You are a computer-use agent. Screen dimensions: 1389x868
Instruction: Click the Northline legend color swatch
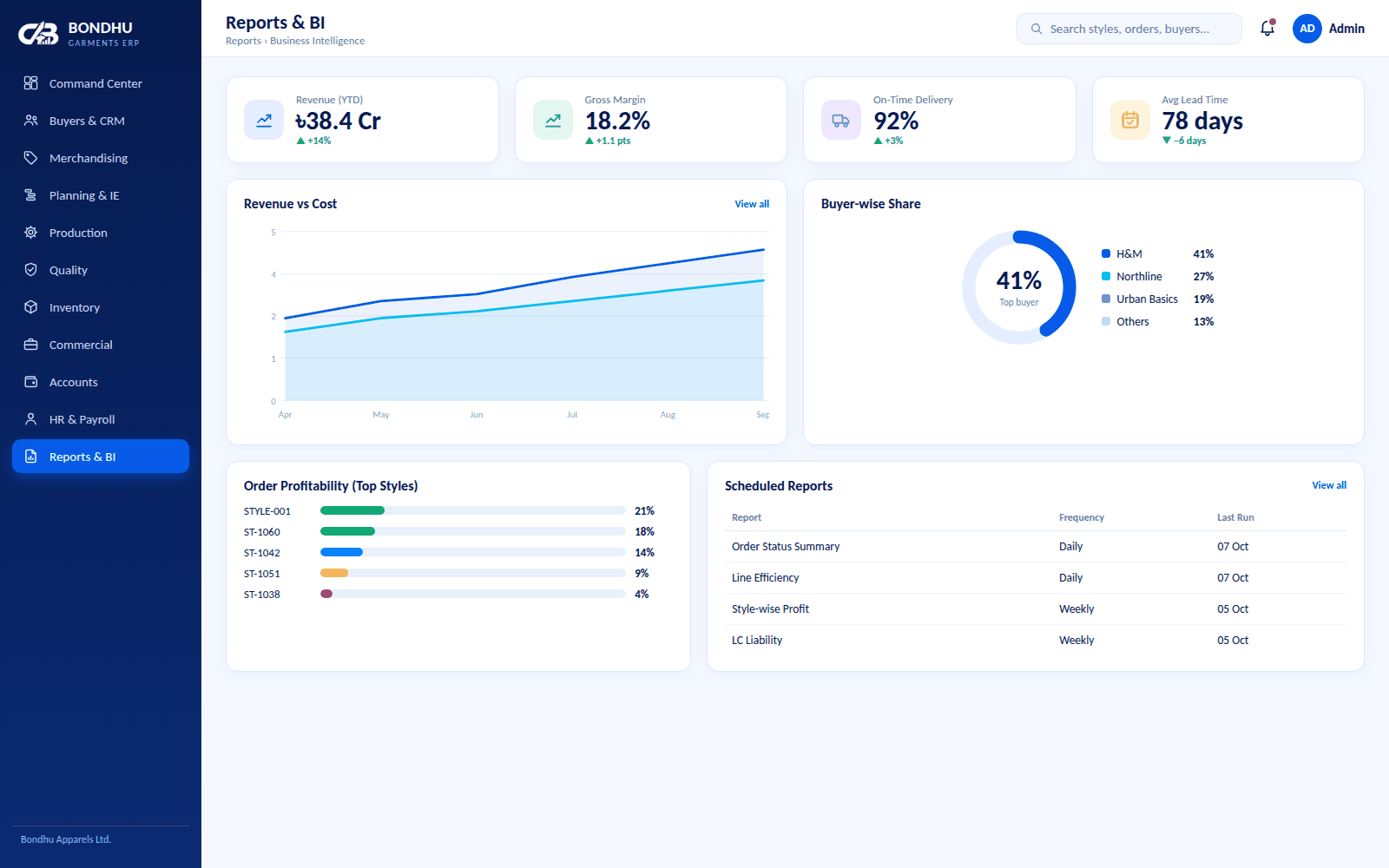1106,276
